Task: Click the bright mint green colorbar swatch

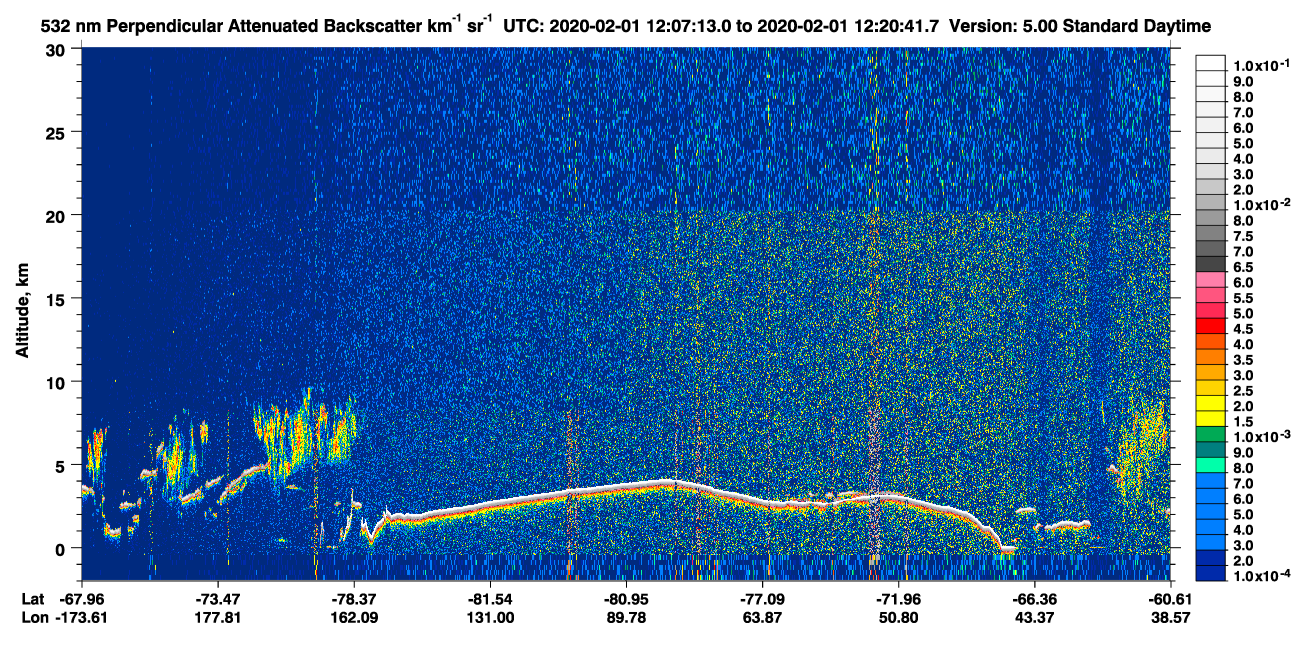Action: (x=1210, y=465)
